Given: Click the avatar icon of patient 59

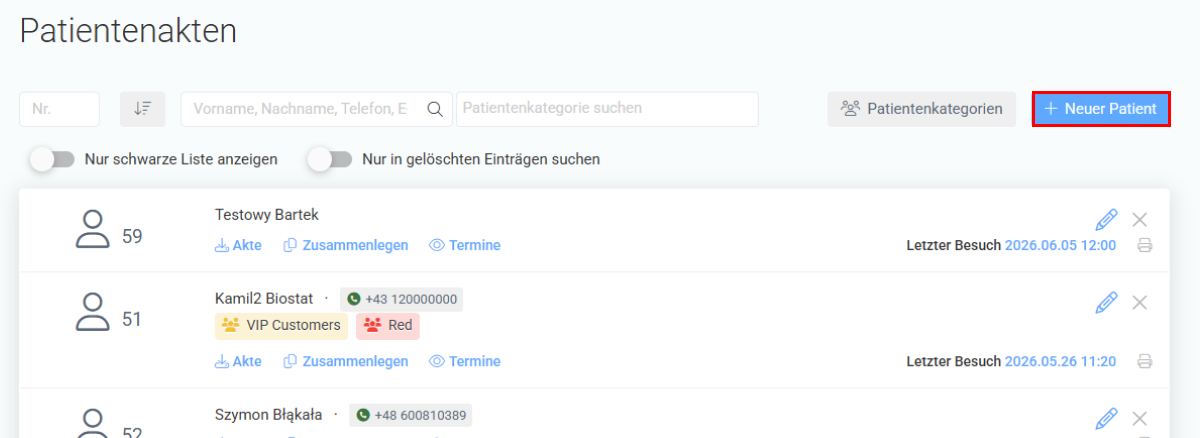Looking at the screenshot, I should [x=93, y=228].
